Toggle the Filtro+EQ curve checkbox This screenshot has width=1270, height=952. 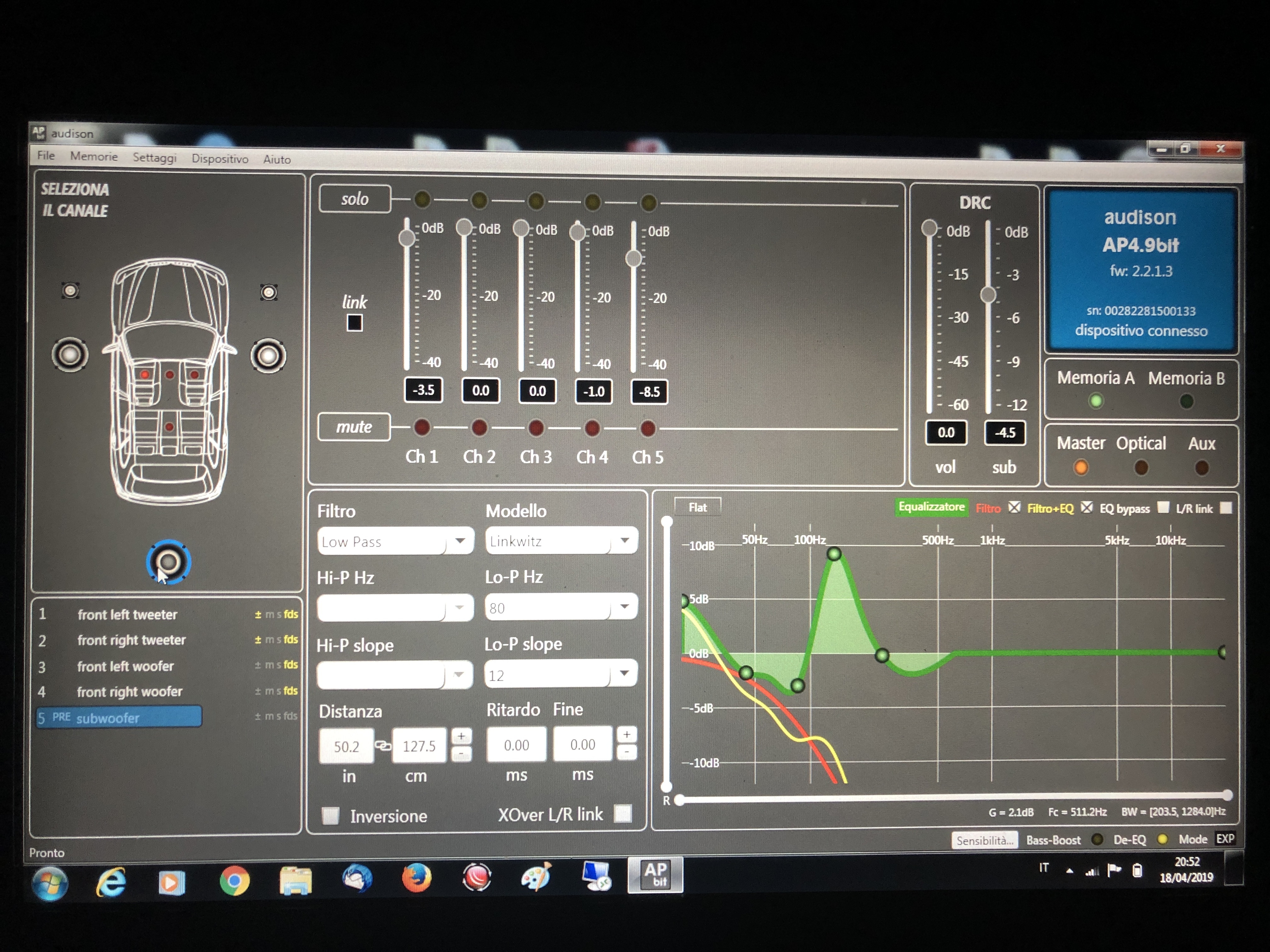tap(1086, 507)
